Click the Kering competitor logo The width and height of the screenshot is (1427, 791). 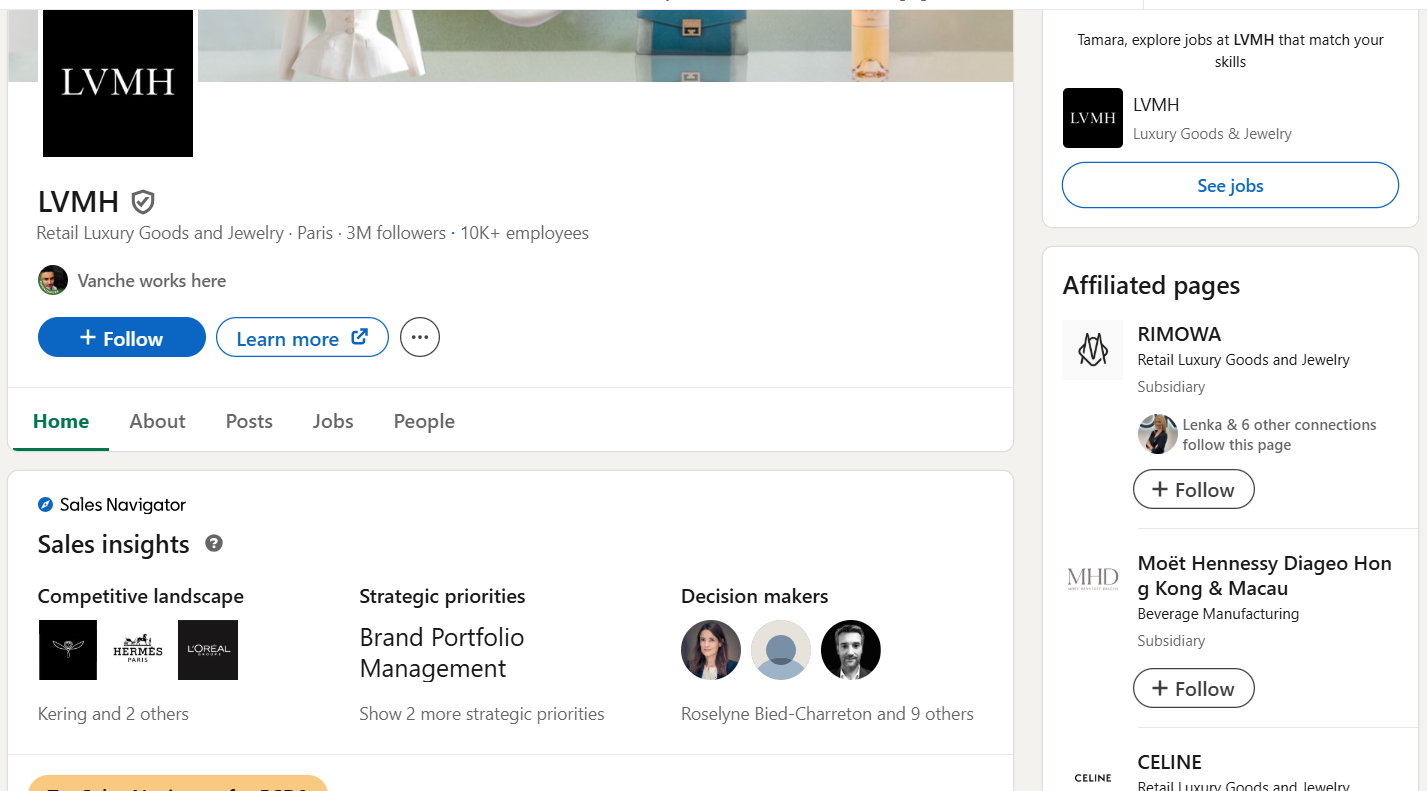68,650
